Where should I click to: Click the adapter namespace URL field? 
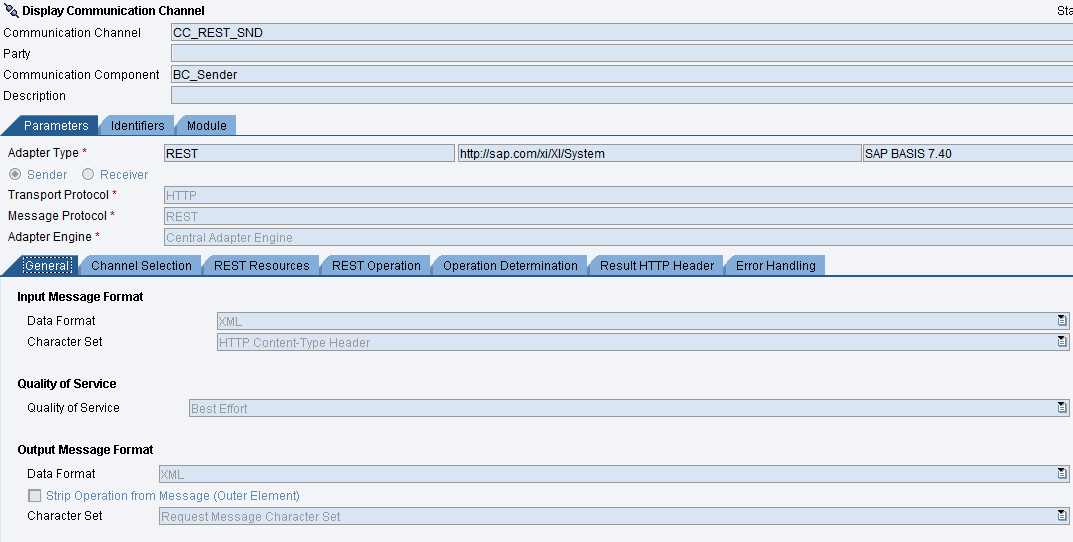tap(659, 153)
